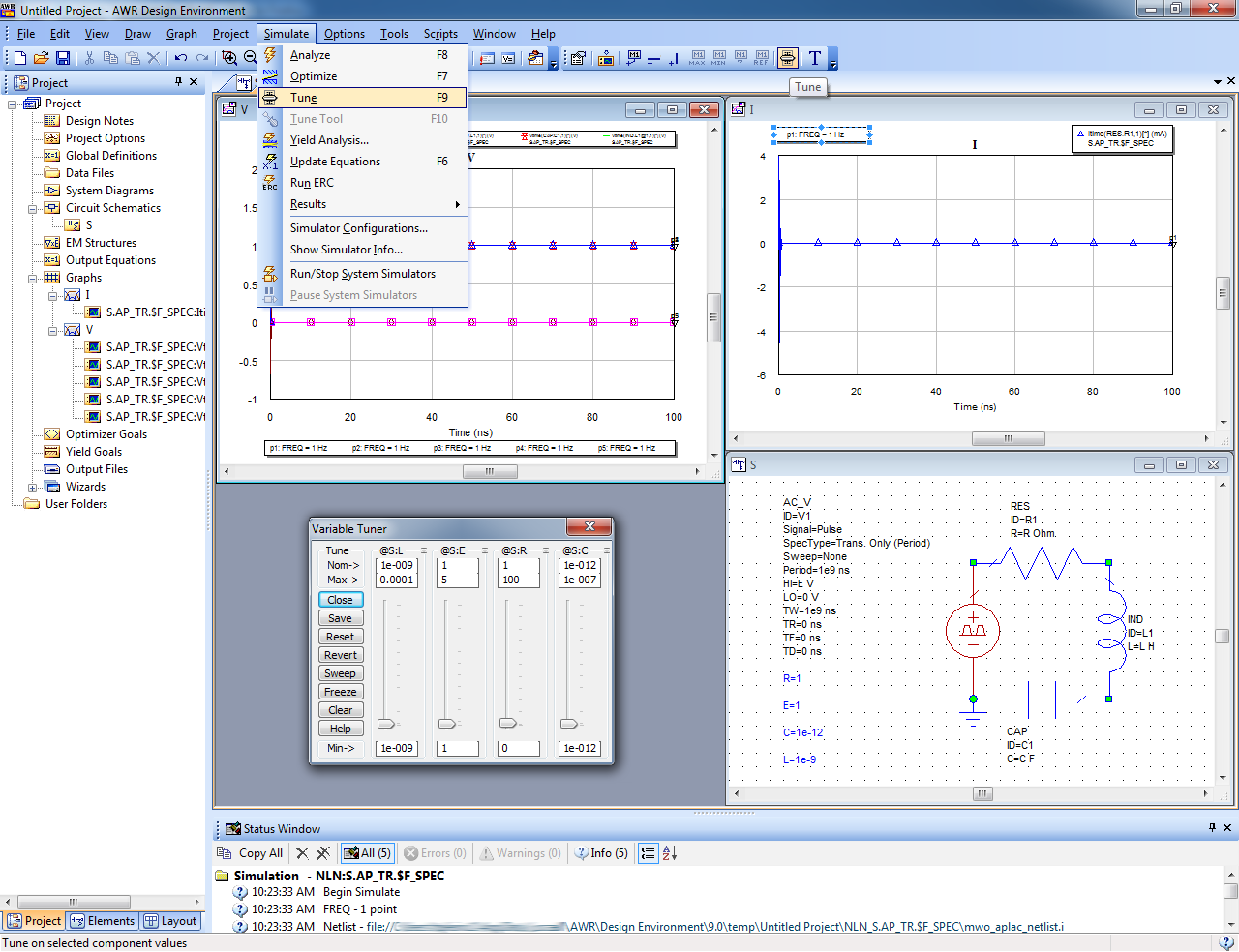This screenshot has height=952, width=1239.
Task: Click the Open Project folder icon
Action: coord(42,59)
